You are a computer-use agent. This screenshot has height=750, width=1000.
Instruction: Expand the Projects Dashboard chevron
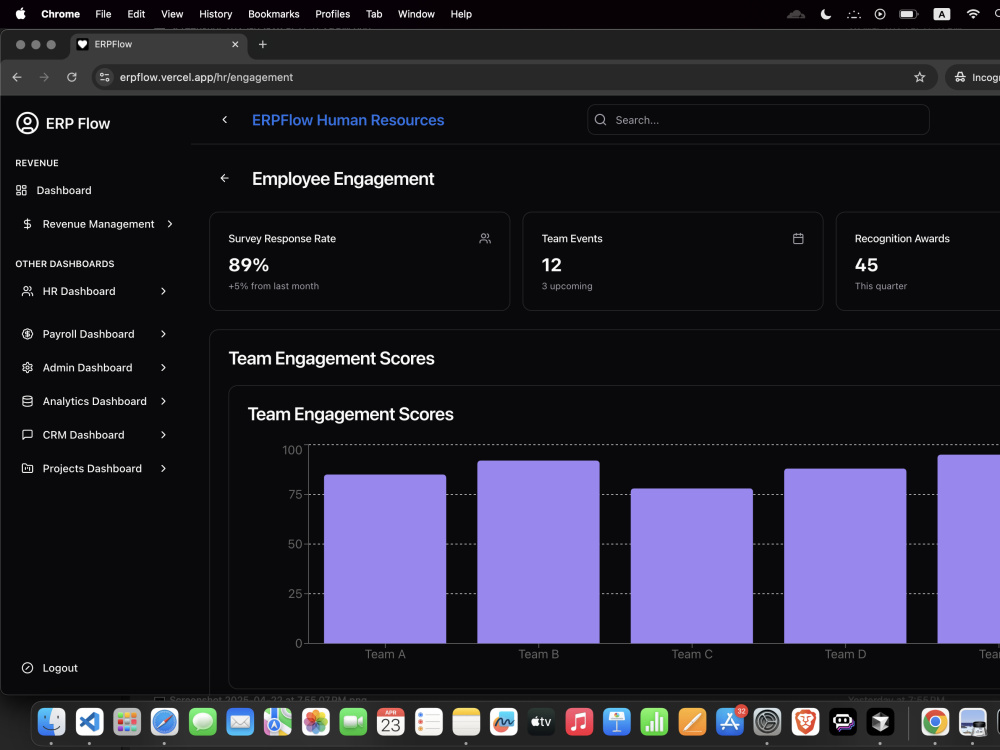163,469
